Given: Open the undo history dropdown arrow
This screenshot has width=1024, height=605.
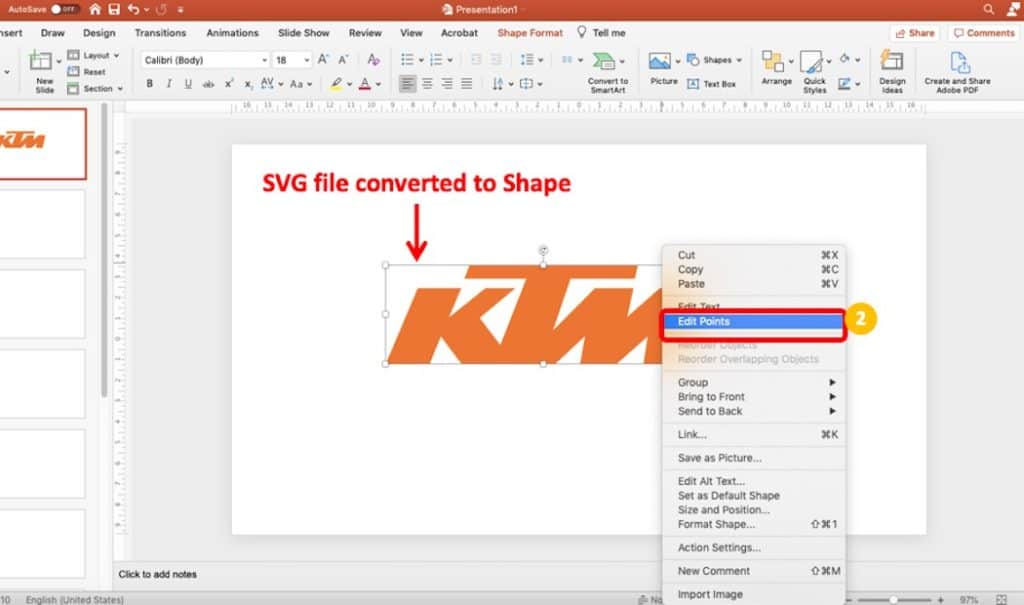Looking at the screenshot, I should coord(146,10).
